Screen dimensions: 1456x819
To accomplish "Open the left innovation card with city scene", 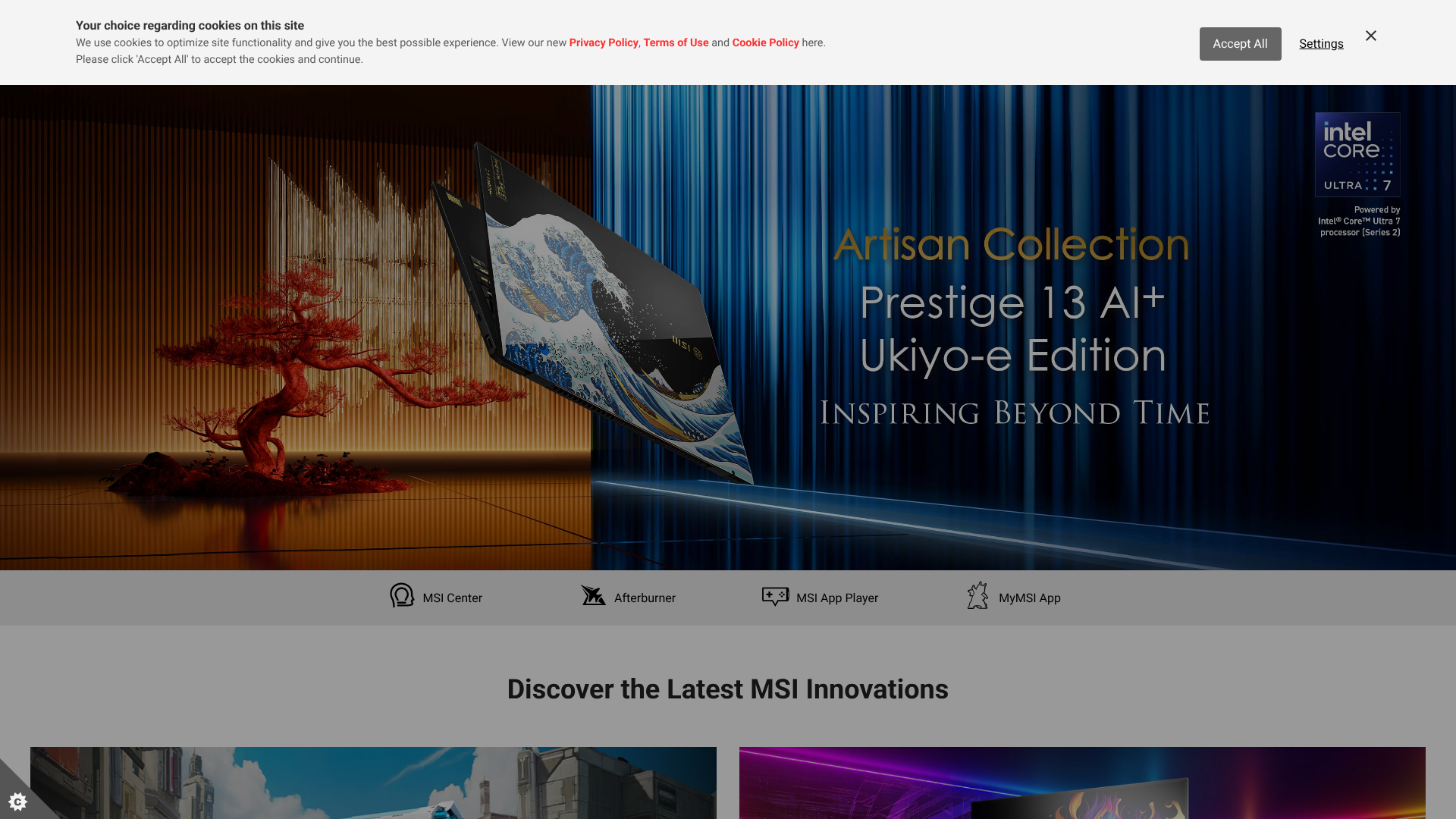I will pos(373,783).
